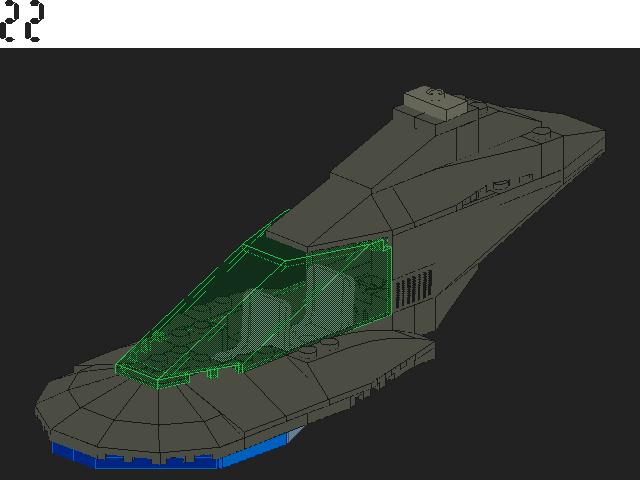Viewport: 640px width, 480px height.
Task: Click the black vent grille on the hull
Action: point(413,289)
